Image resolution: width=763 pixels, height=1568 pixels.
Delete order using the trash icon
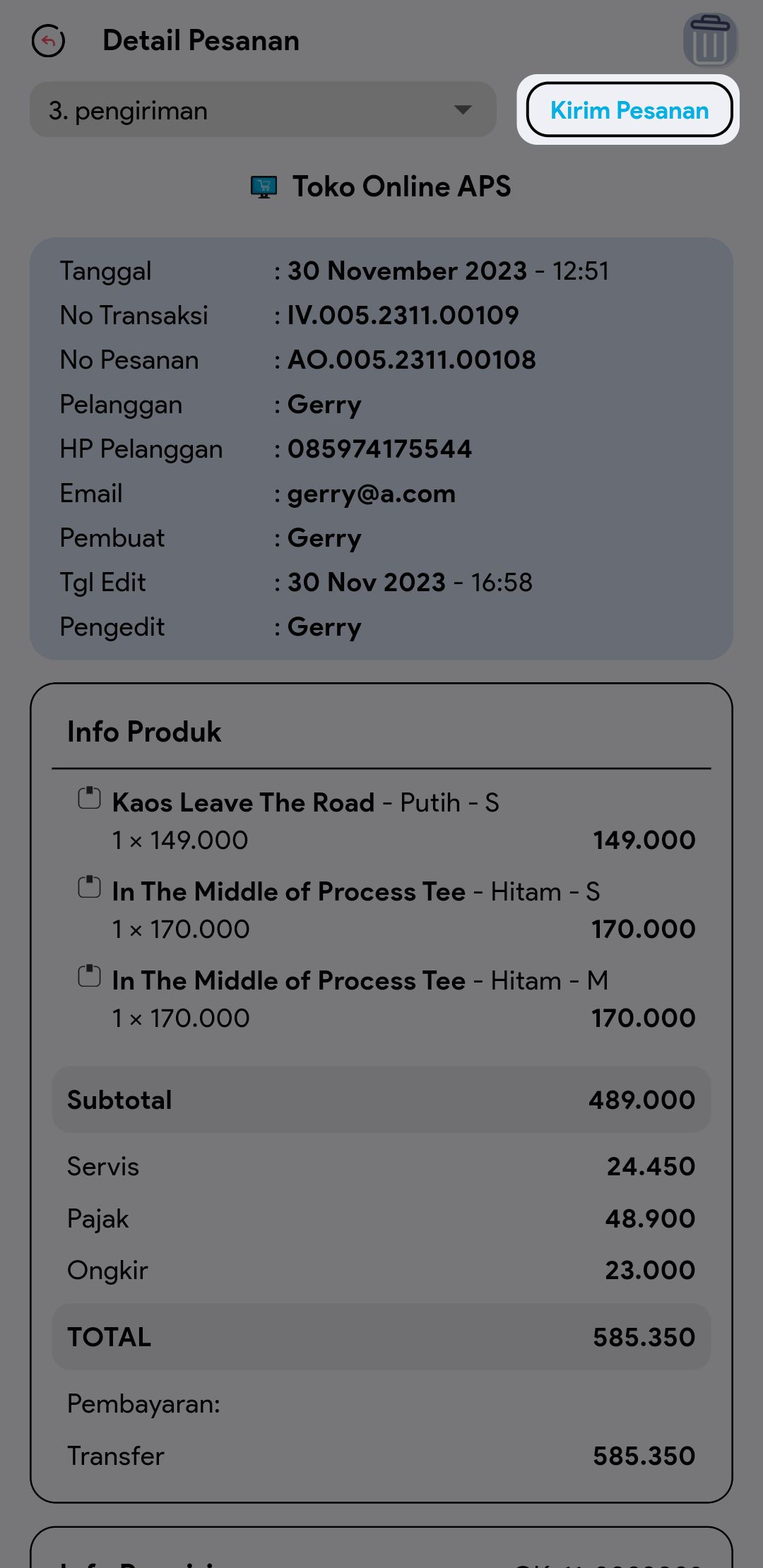(x=709, y=41)
